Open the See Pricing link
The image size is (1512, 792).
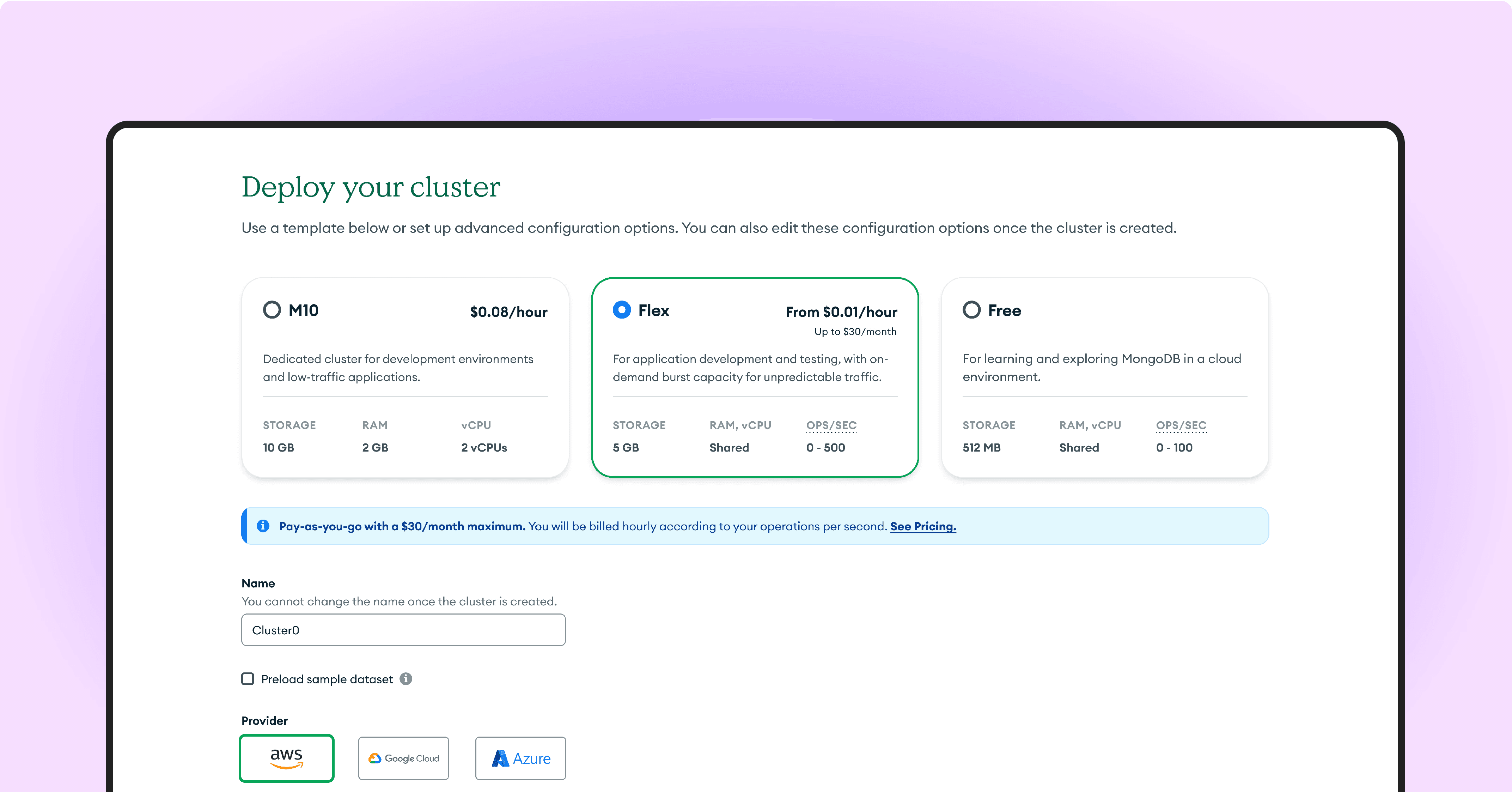[x=923, y=526]
